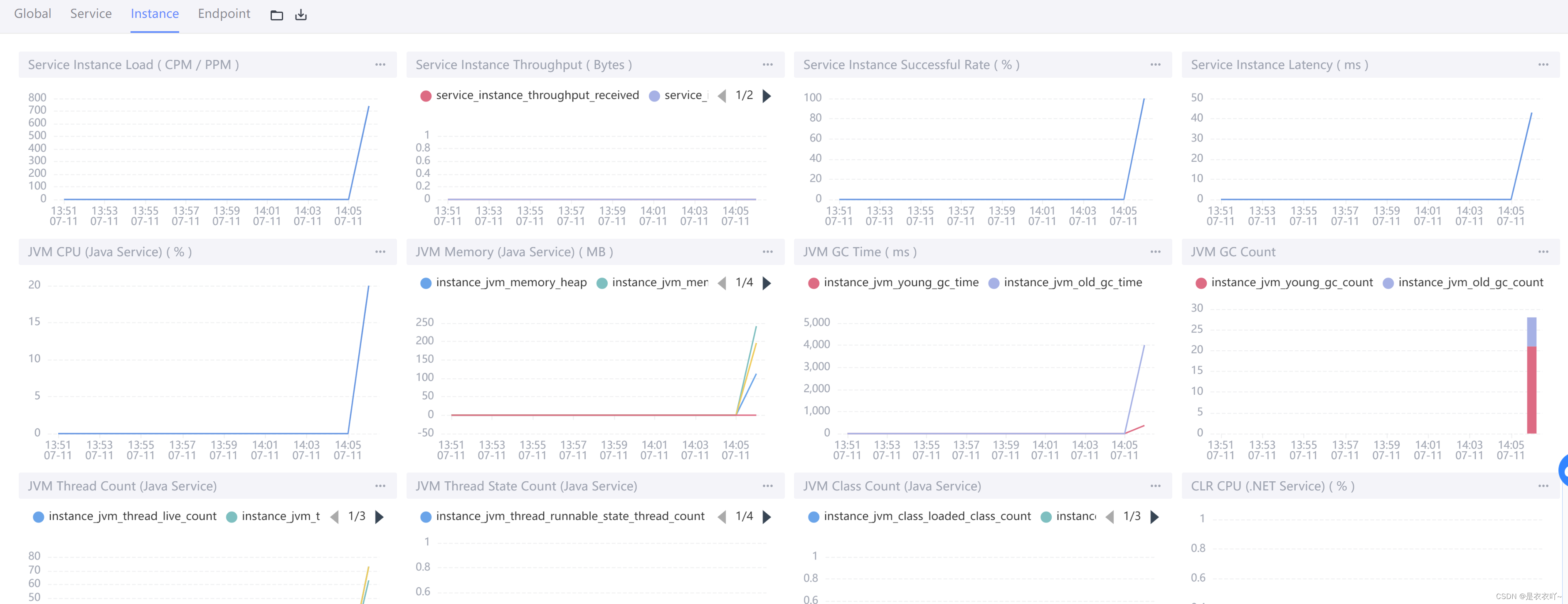Go to next legend page in Thread State Count chart
Screen dimensions: 1568x604
[x=767, y=517]
